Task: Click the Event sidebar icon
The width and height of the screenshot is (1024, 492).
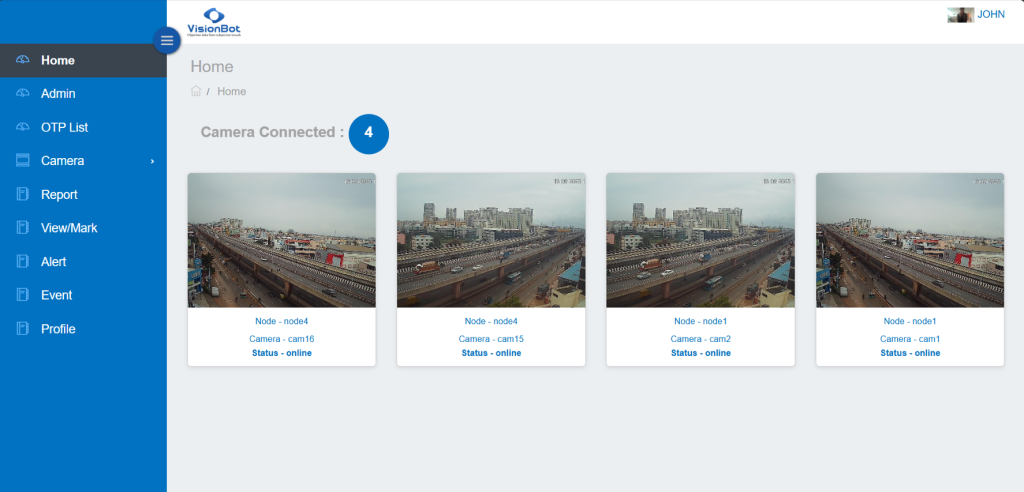Action: click(23, 295)
